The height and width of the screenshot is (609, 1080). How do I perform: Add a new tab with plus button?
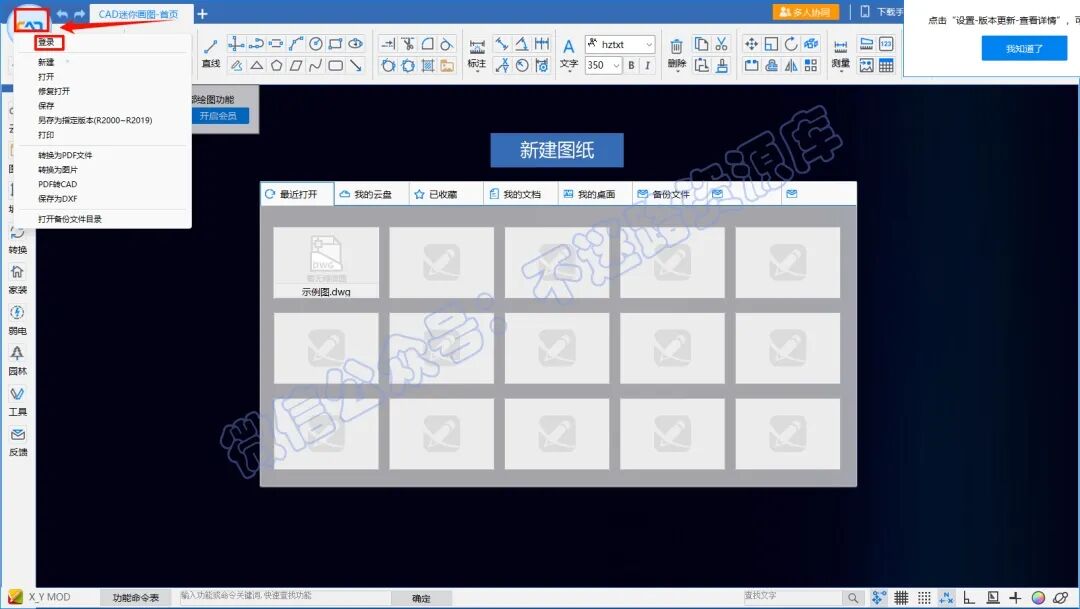(x=202, y=14)
